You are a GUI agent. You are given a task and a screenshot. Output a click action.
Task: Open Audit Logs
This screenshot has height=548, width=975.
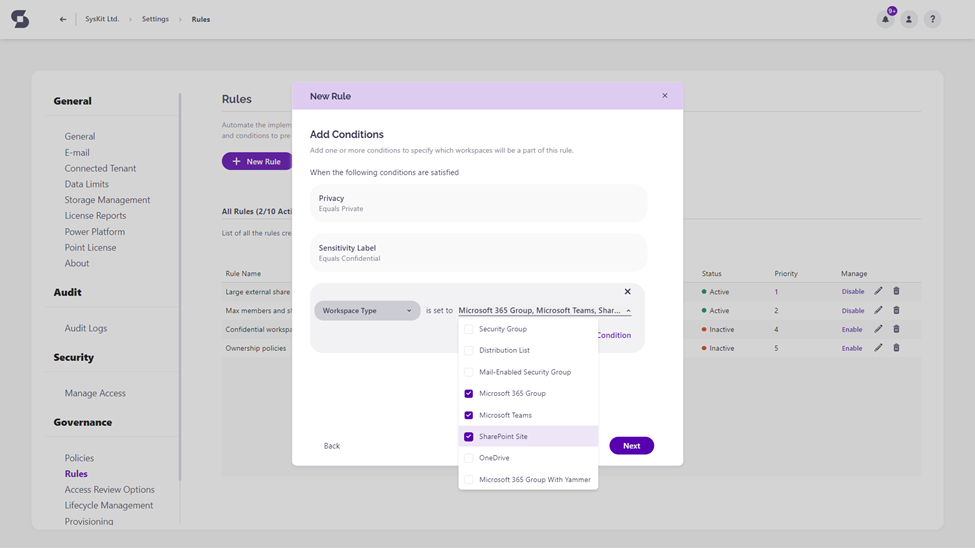pyautogui.click(x=86, y=328)
